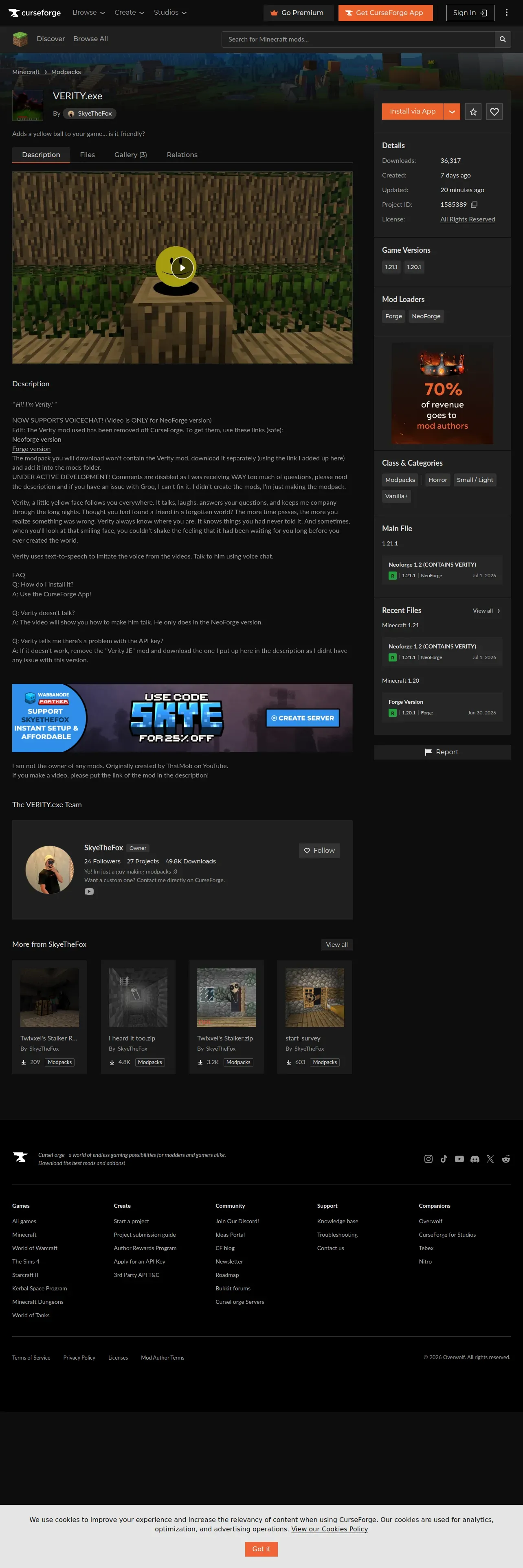Click Get CurseForge App button
Viewport: 523px width, 1568px height.
385,13
